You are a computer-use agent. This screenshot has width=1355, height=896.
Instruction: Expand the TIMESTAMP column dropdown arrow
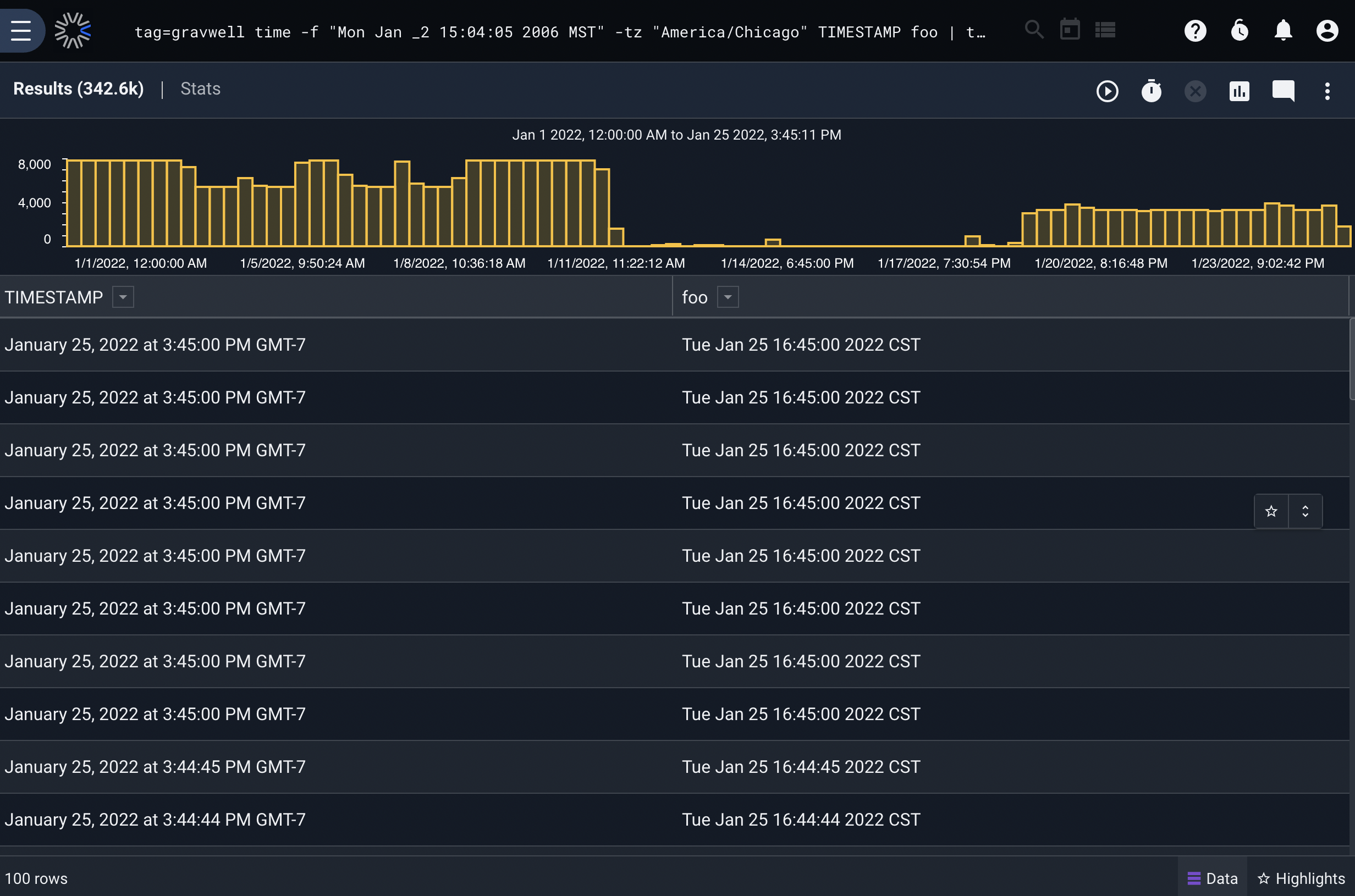pyautogui.click(x=123, y=297)
